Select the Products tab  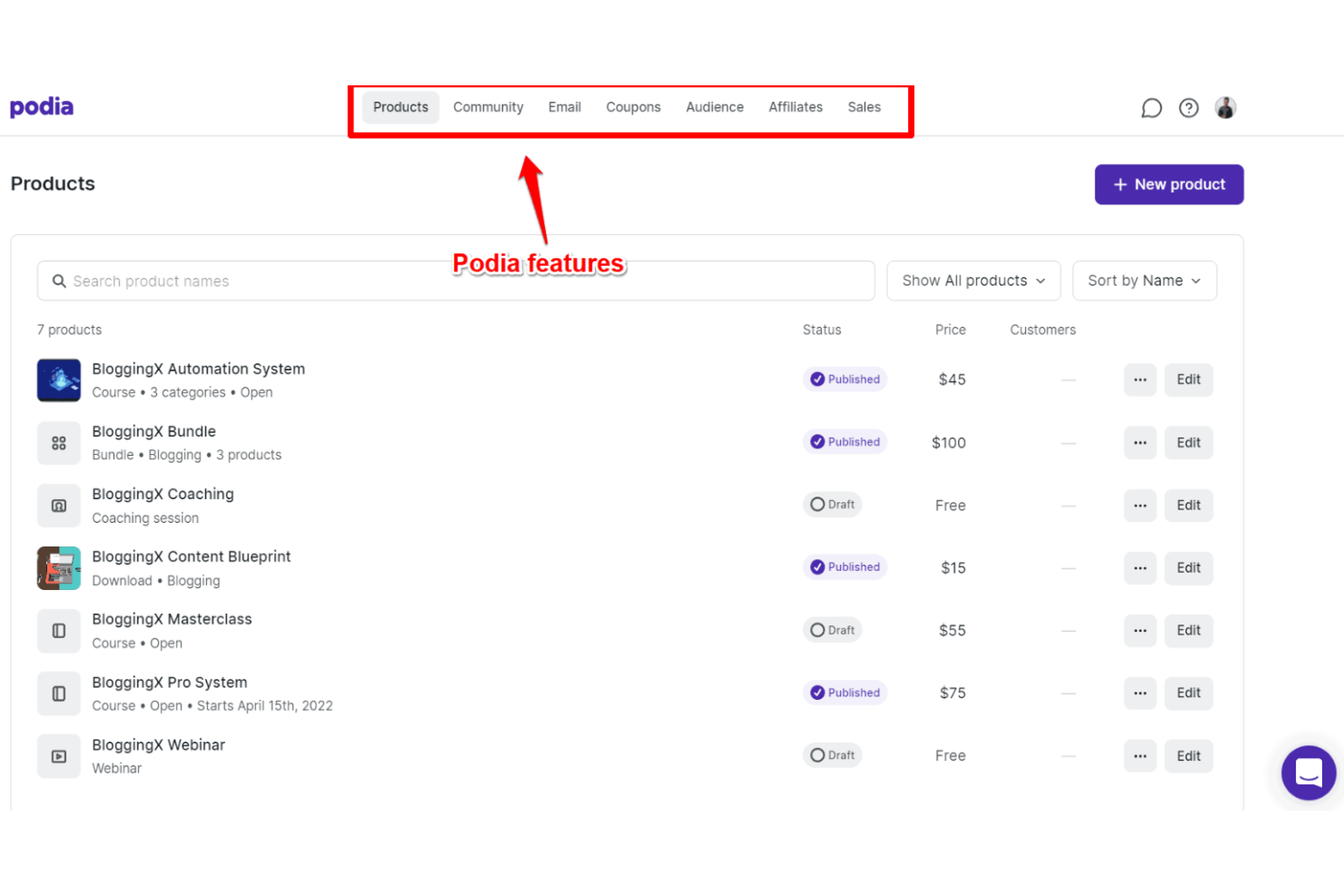click(400, 107)
